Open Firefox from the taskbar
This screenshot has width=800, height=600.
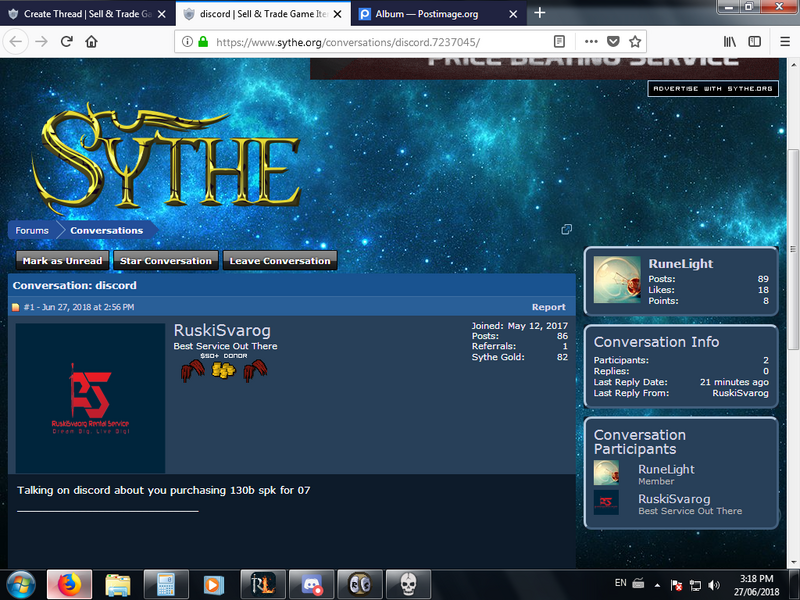point(69,585)
